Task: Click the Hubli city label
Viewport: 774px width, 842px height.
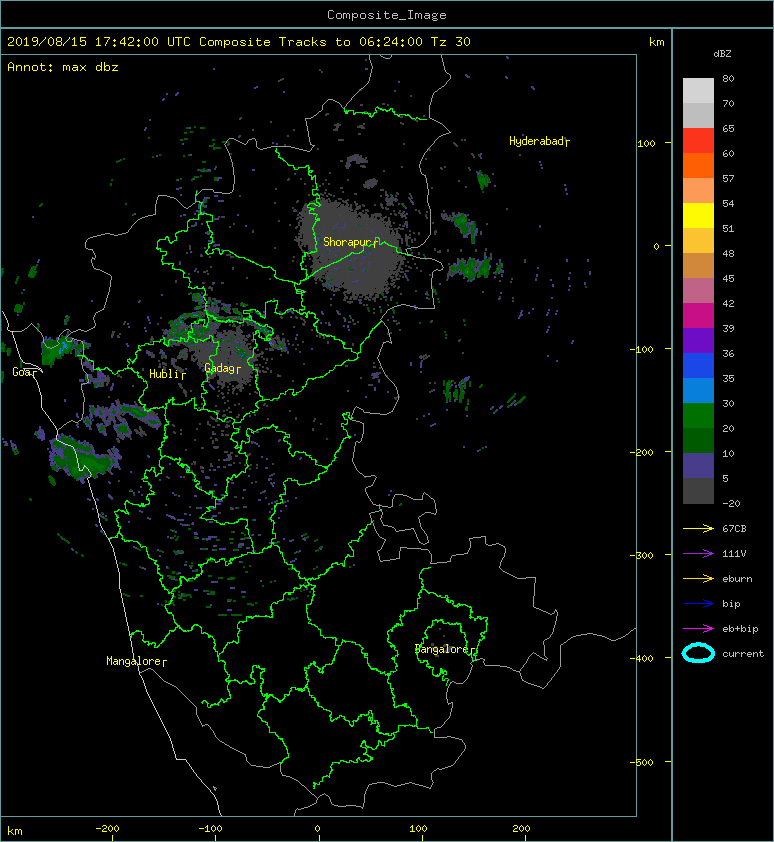Action: [166, 374]
